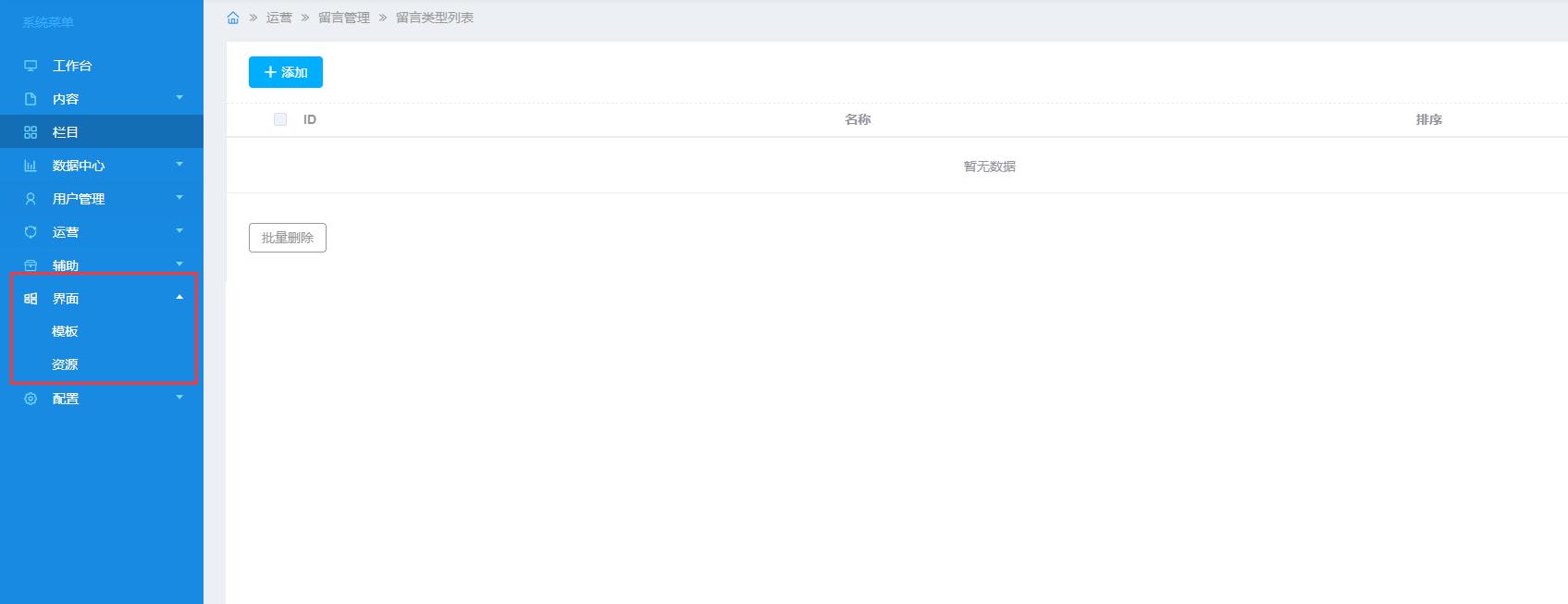
Task: Open the 工作台 menu item
Action: point(102,66)
